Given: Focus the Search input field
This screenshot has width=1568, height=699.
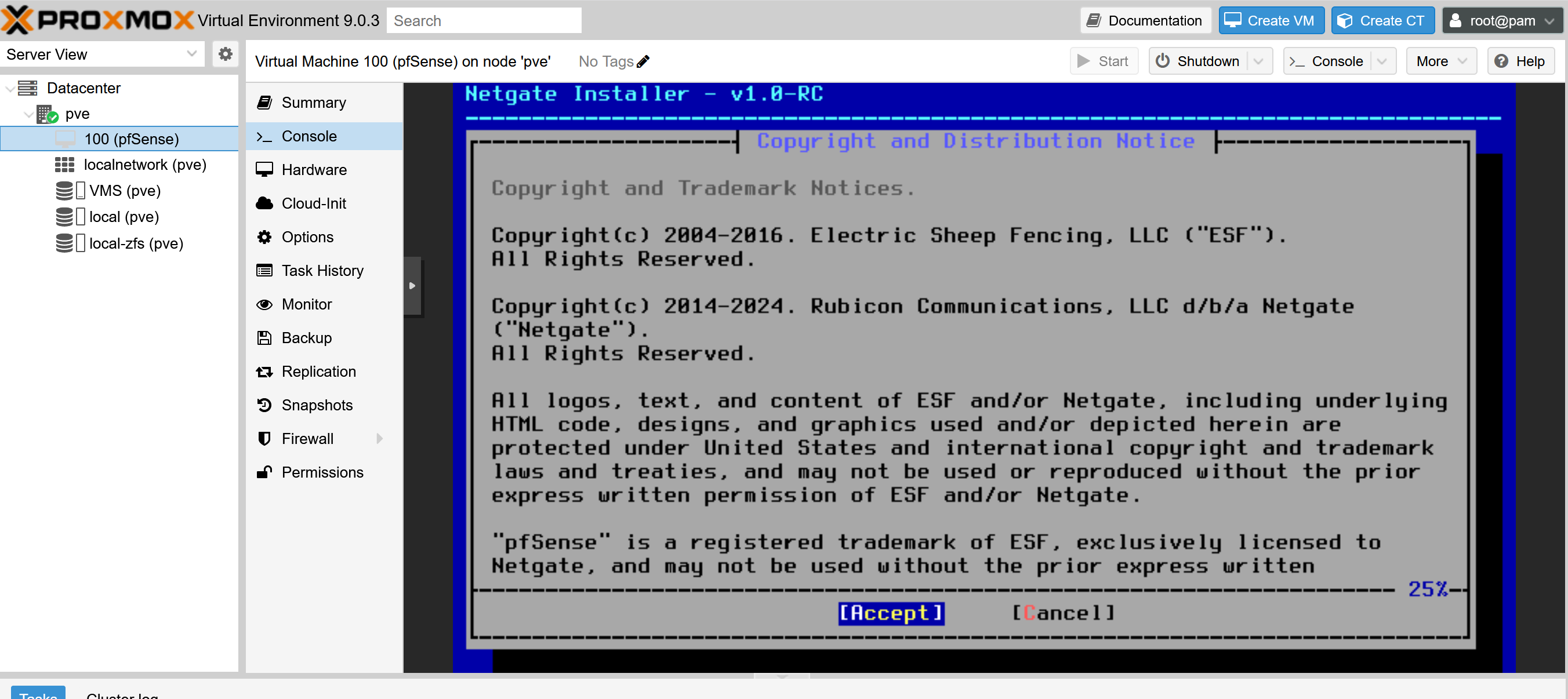Looking at the screenshot, I should (x=484, y=20).
